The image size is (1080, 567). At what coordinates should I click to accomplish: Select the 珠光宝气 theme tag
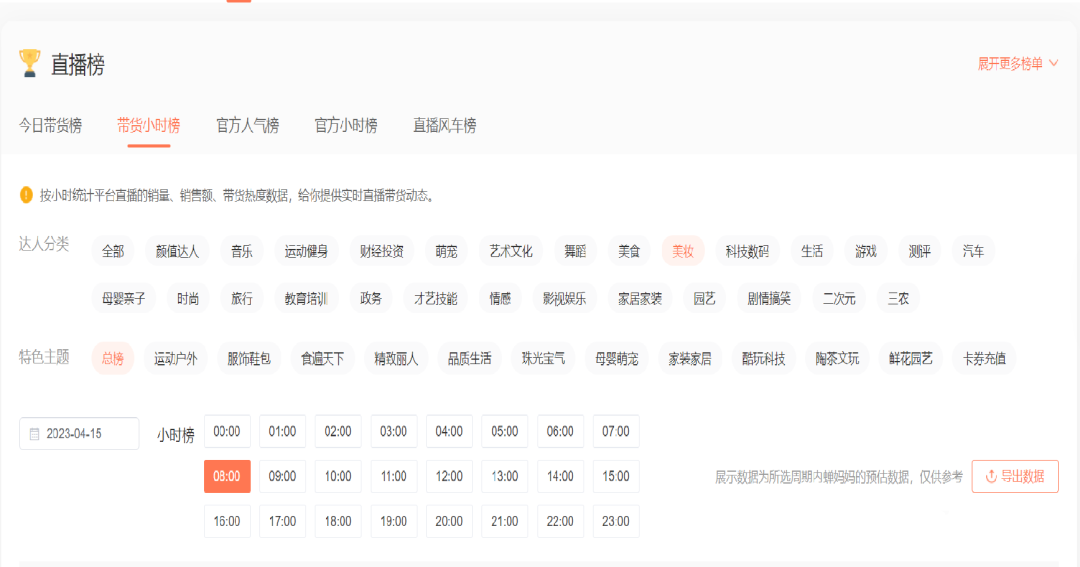pos(543,358)
